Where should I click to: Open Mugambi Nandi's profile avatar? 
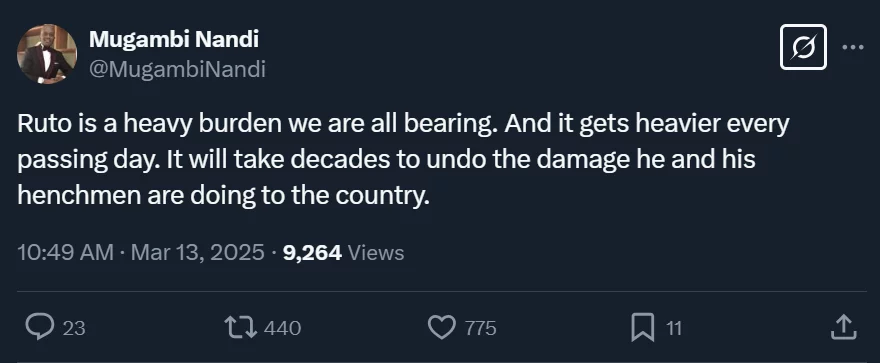pos(47,54)
